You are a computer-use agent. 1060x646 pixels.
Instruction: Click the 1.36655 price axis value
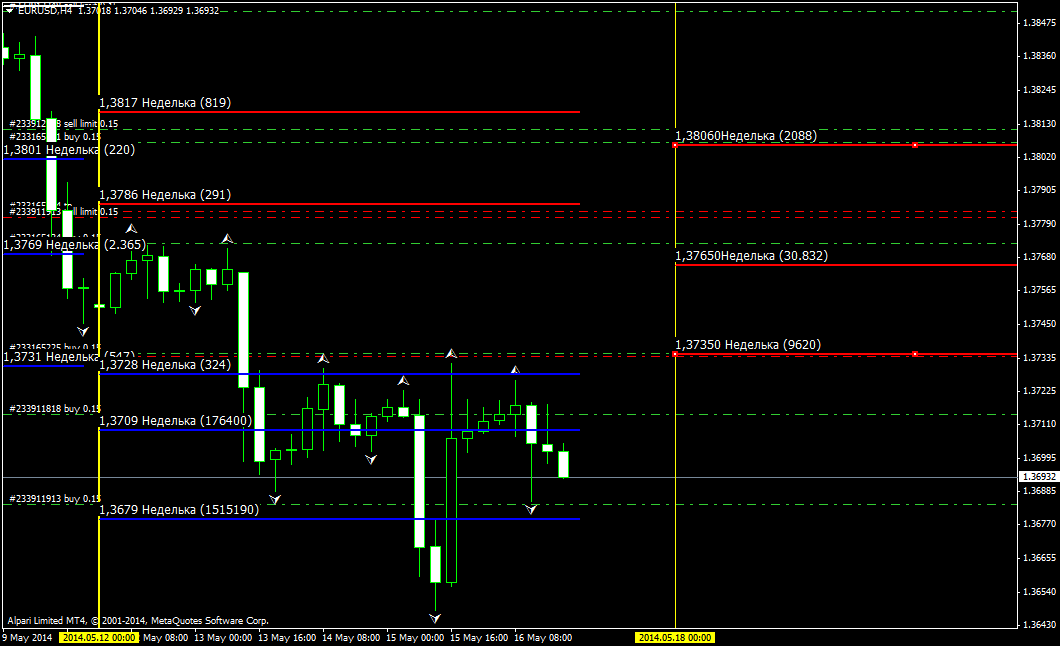pyautogui.click(x=1040, y=558)
